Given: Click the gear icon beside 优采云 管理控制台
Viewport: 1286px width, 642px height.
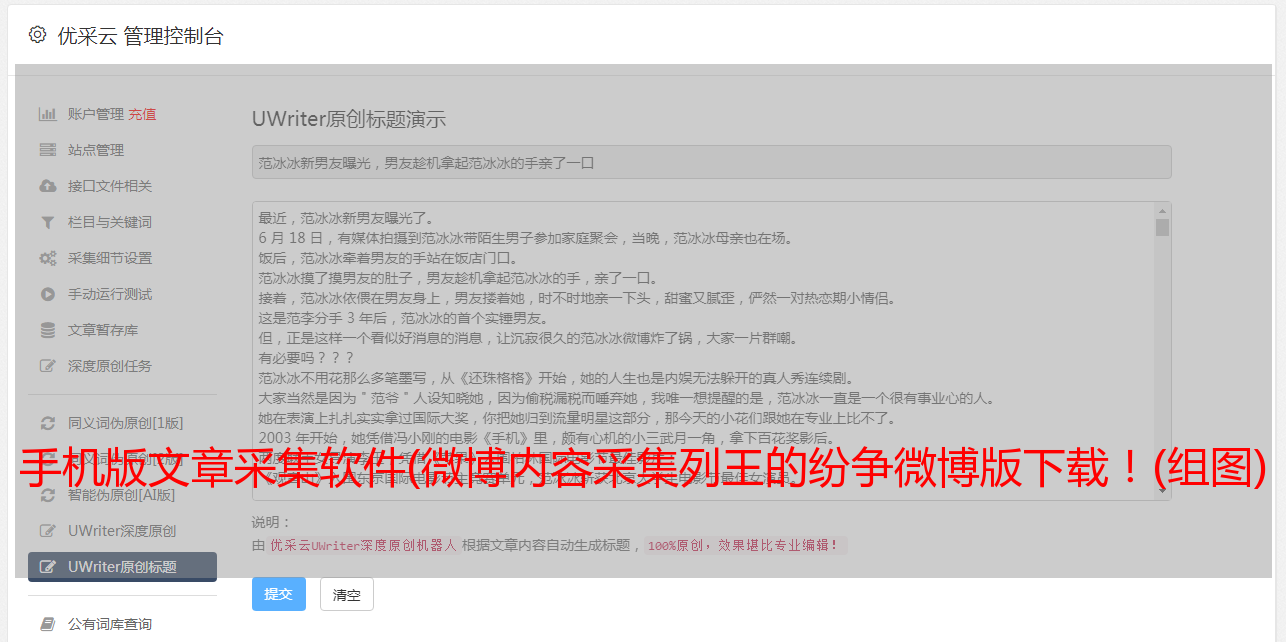Looking at the screenshot, I should tap(37, 35).
